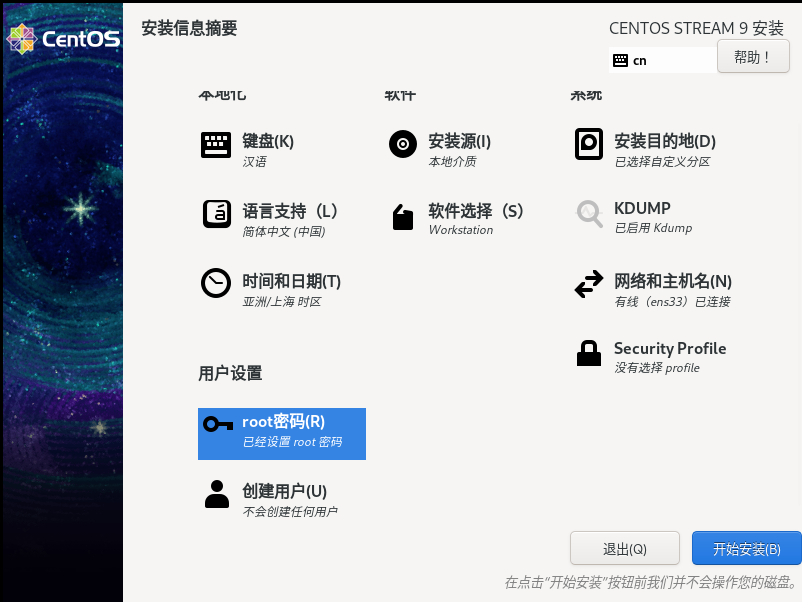Open the KDUMP label
This screenshot has height=602, width=802.
[642, 208]
